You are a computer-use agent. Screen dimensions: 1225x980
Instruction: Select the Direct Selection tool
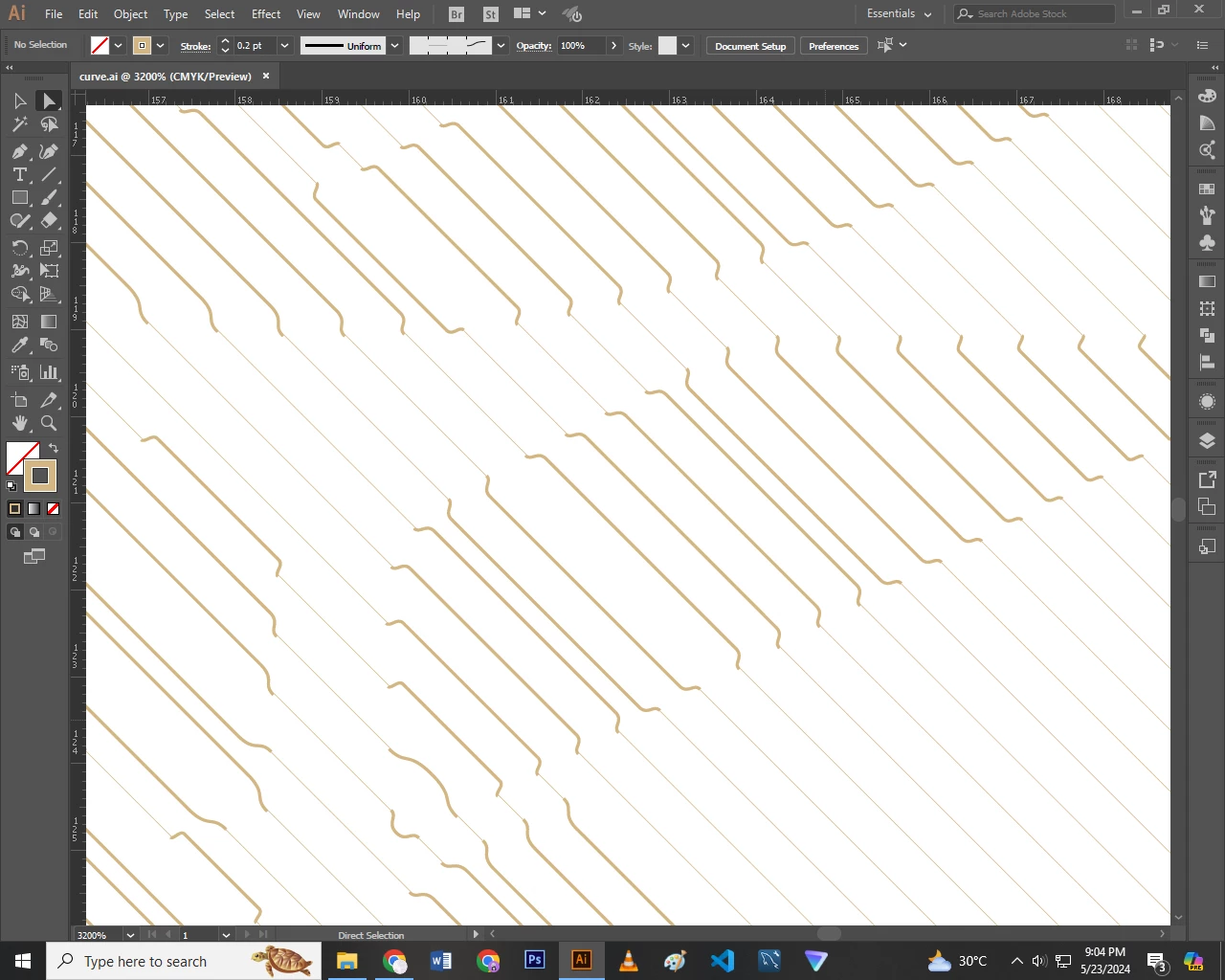coord(49,101)
